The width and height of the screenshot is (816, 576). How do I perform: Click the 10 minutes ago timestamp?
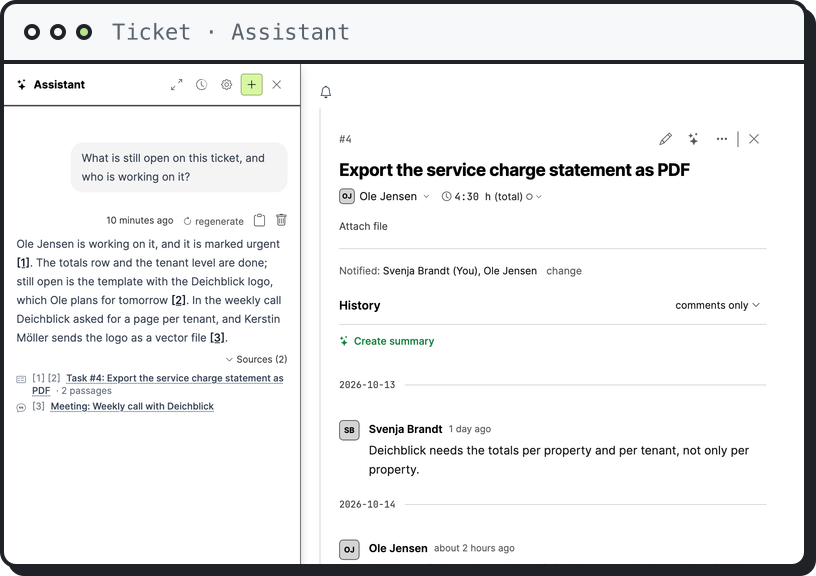coord(139,221)
